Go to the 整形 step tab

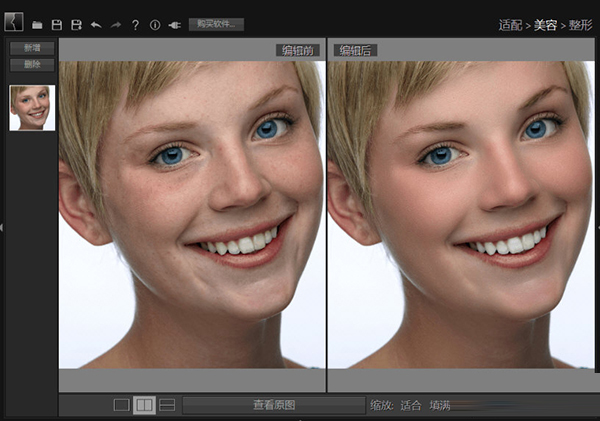(x=581, y=23)
